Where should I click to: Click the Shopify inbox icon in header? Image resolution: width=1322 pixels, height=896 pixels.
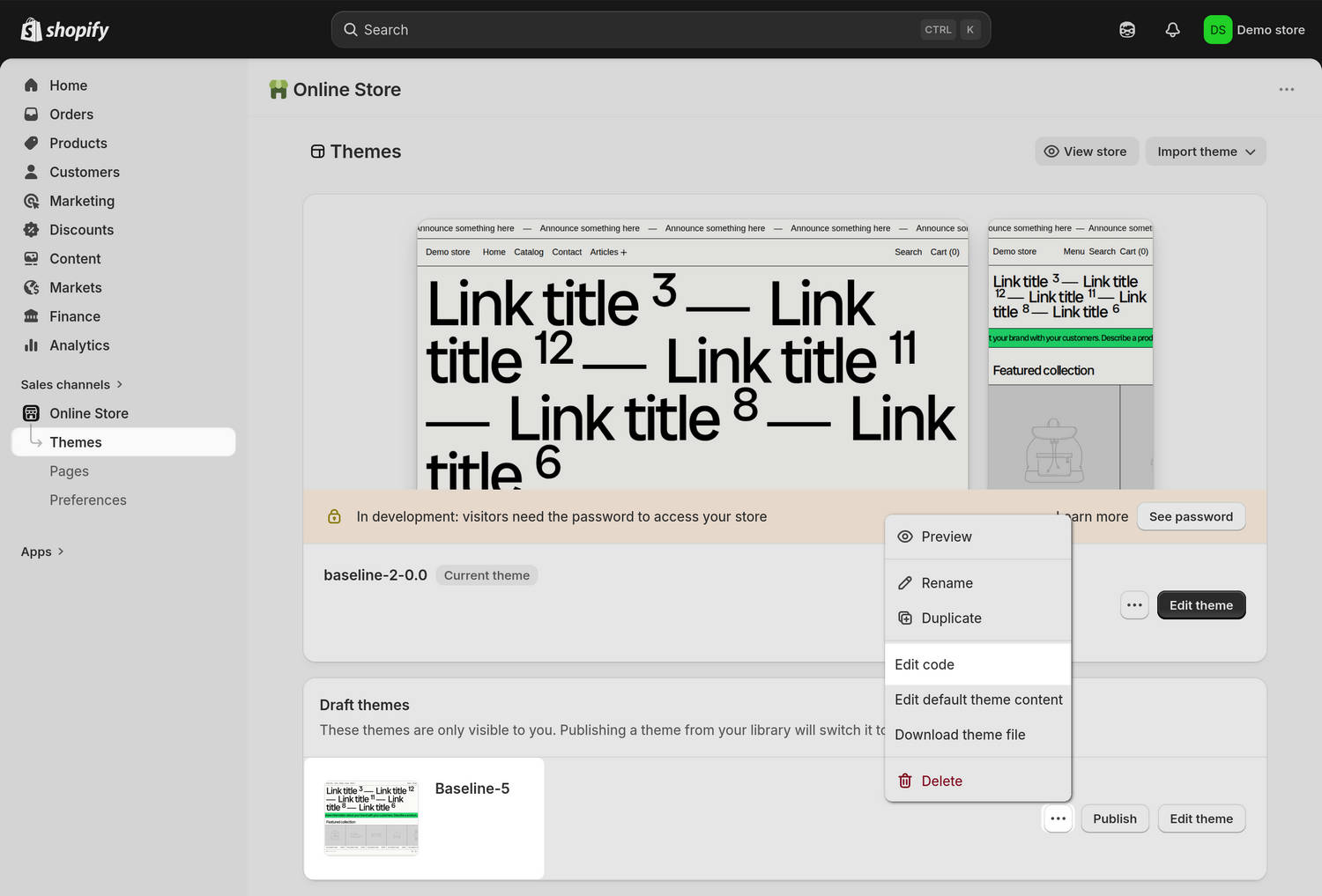(1126, 29)
